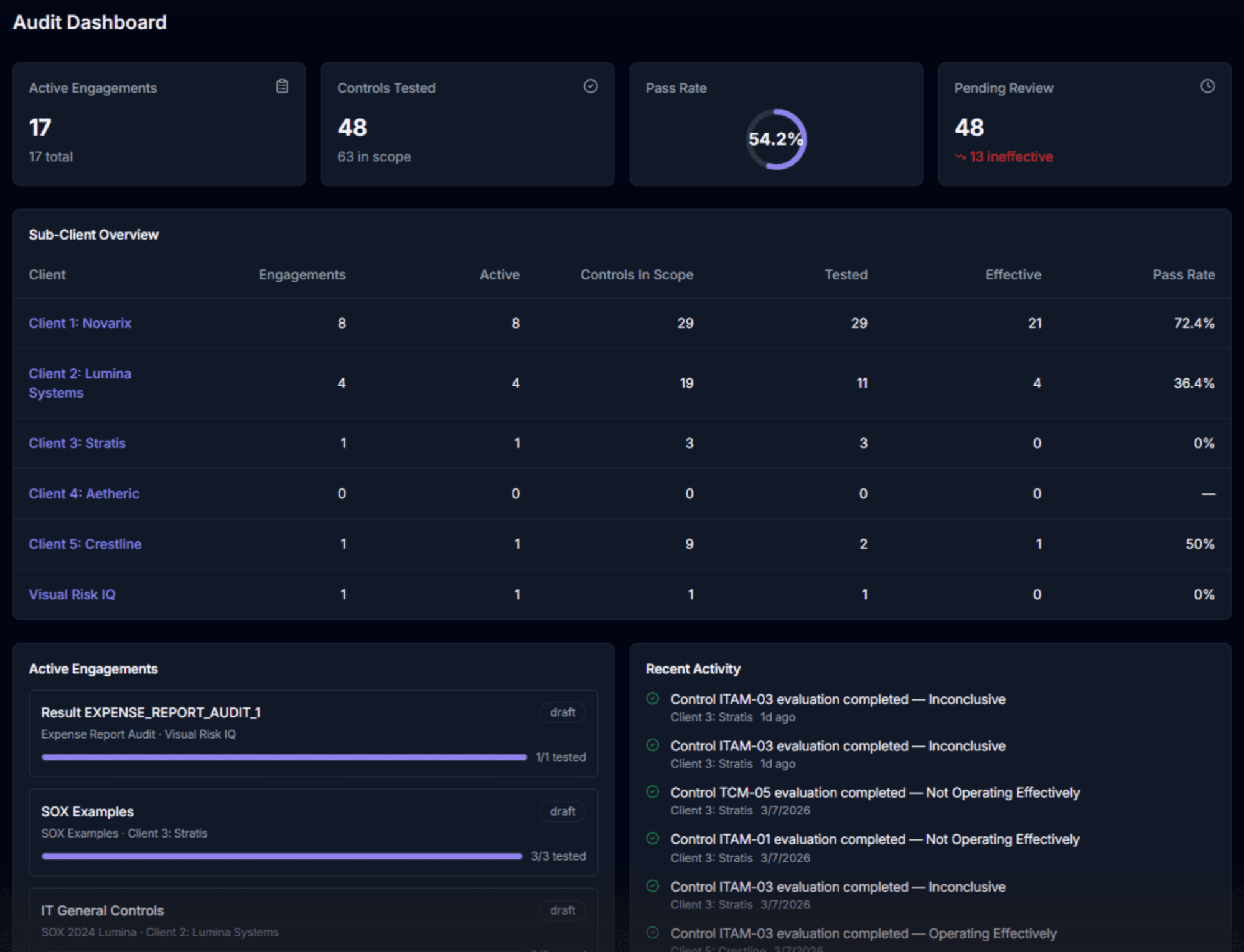Open Client 5: Crestline link
Image resolution: width=1244 pixels, height=952 pixels.
[x=85, y=544]
